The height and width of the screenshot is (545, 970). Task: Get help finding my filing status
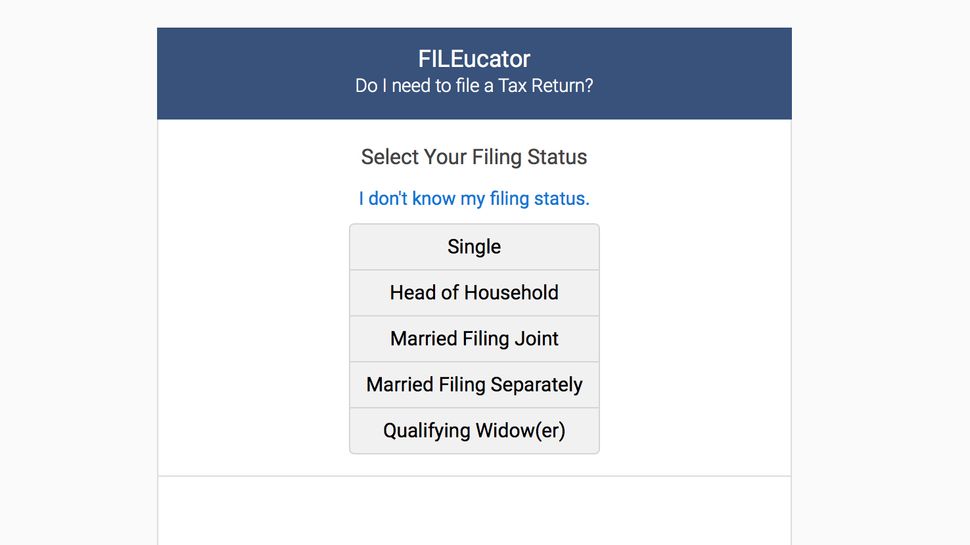pos(474,198)
